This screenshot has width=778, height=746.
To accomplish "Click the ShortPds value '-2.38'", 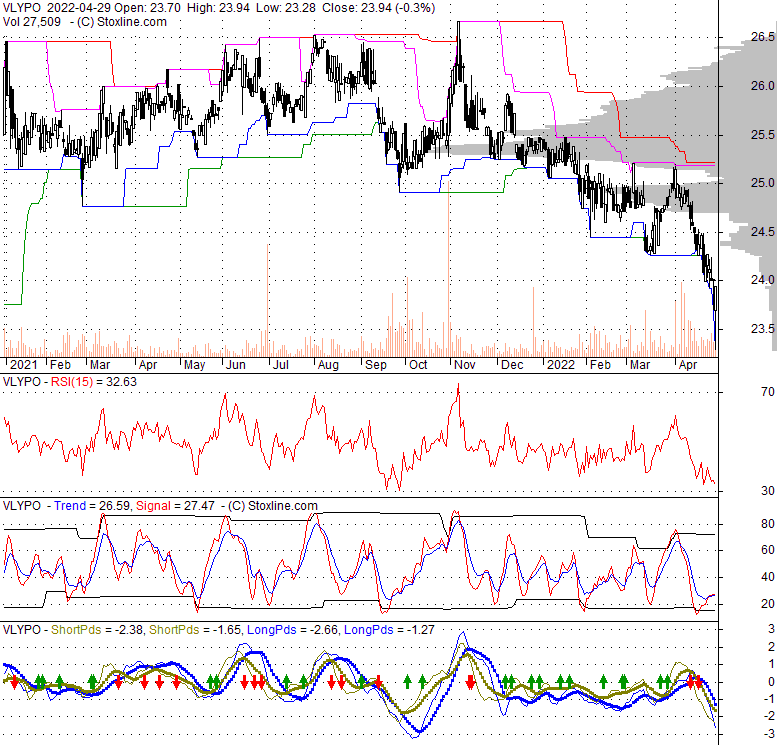I will [129, 630].
